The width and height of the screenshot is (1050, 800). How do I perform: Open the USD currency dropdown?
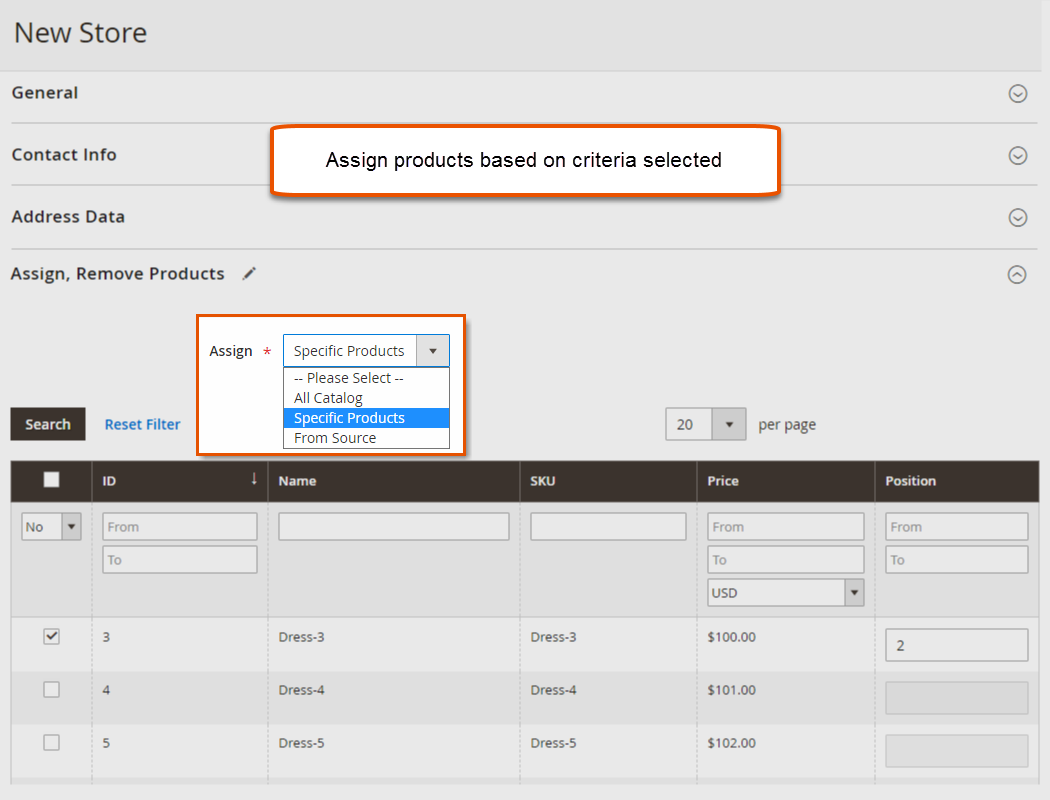tap(785, 592)
